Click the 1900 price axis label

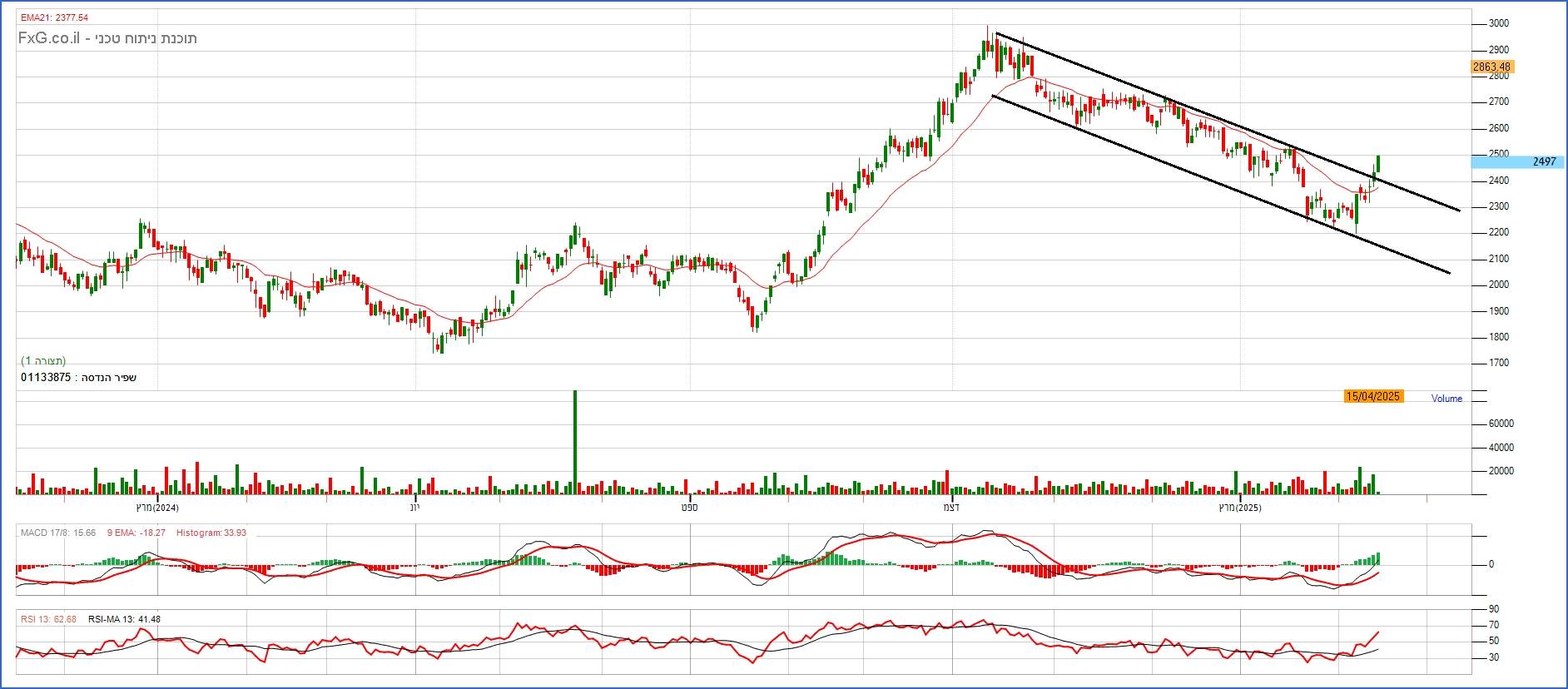1498,311
